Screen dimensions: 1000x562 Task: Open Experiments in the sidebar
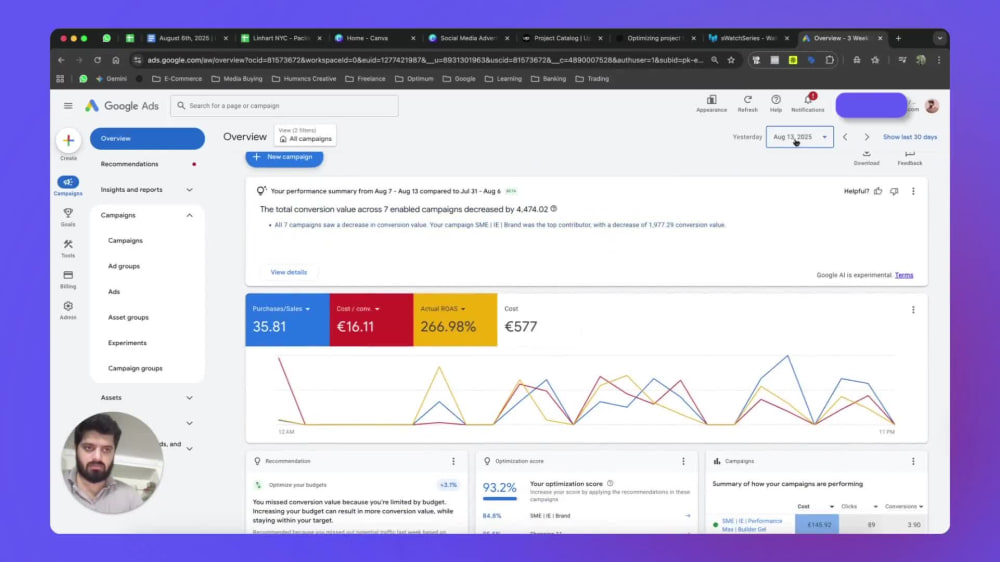click(127, 343)
